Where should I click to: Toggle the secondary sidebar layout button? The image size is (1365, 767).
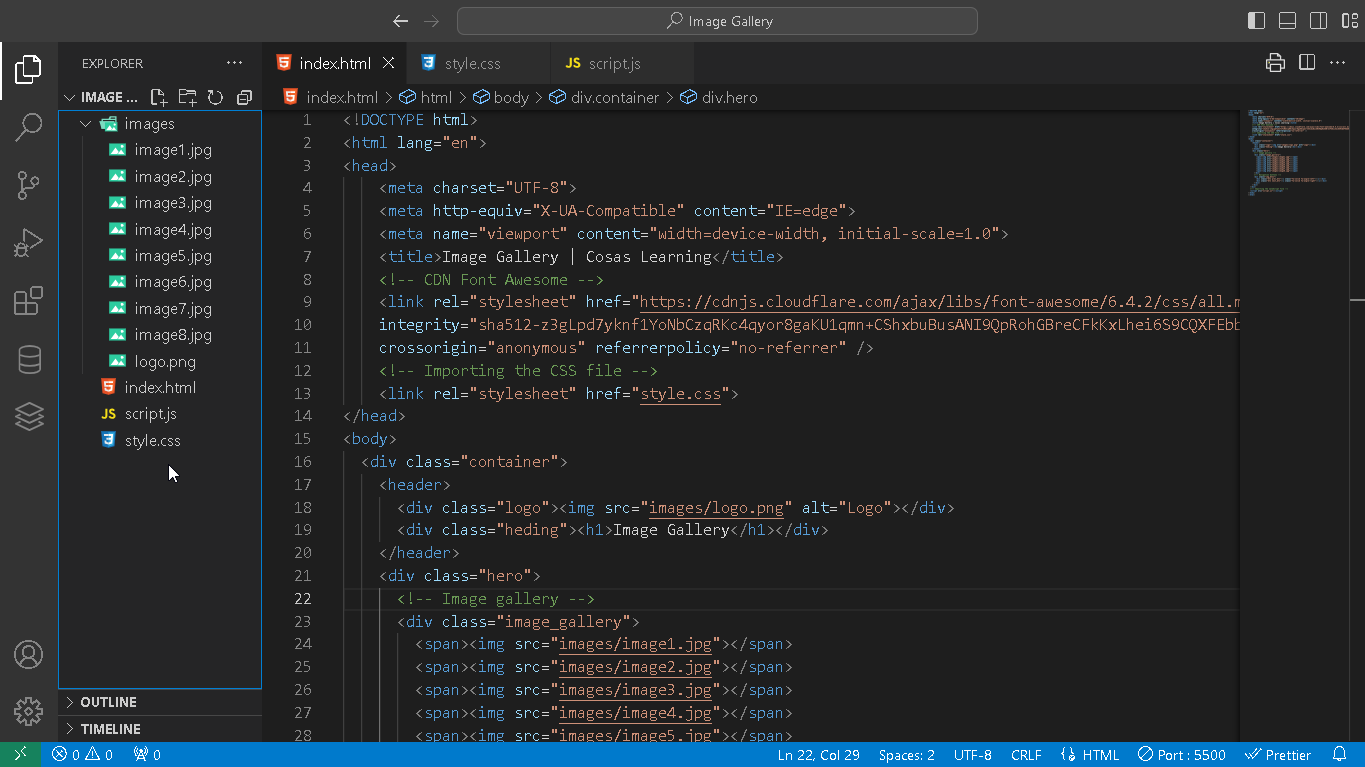point(1318,21)
